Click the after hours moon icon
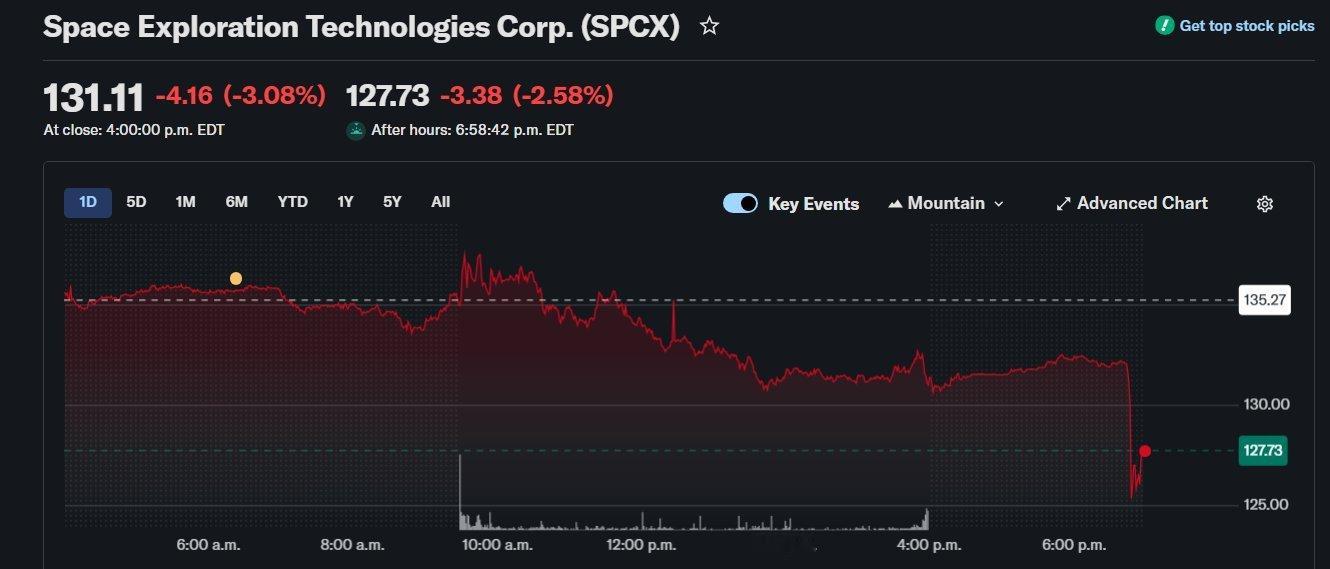The height and width of the screenshot is (569, 1330). 355,130
